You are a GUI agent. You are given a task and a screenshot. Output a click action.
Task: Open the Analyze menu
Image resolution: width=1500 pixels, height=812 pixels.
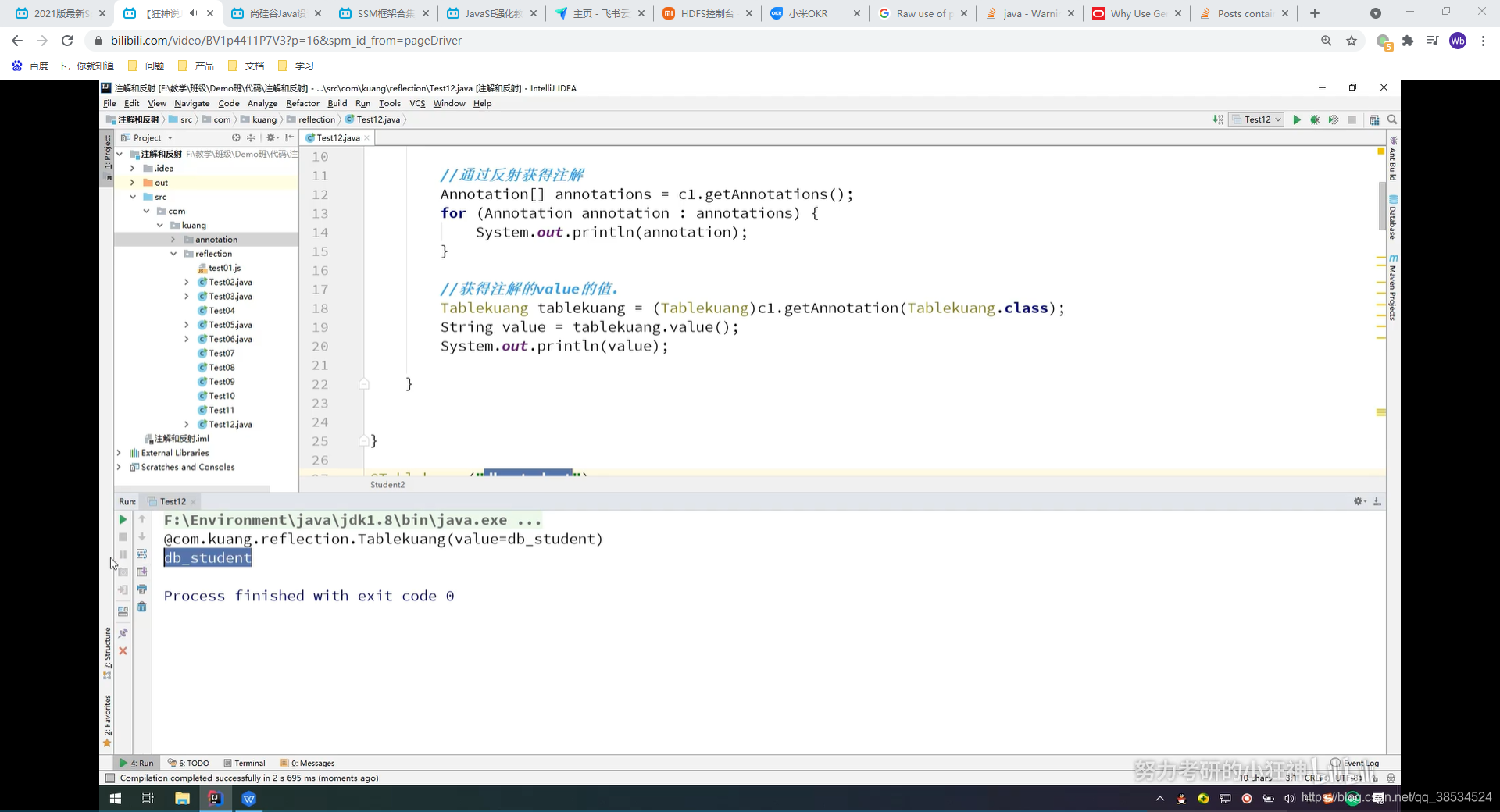click(262, 103)
